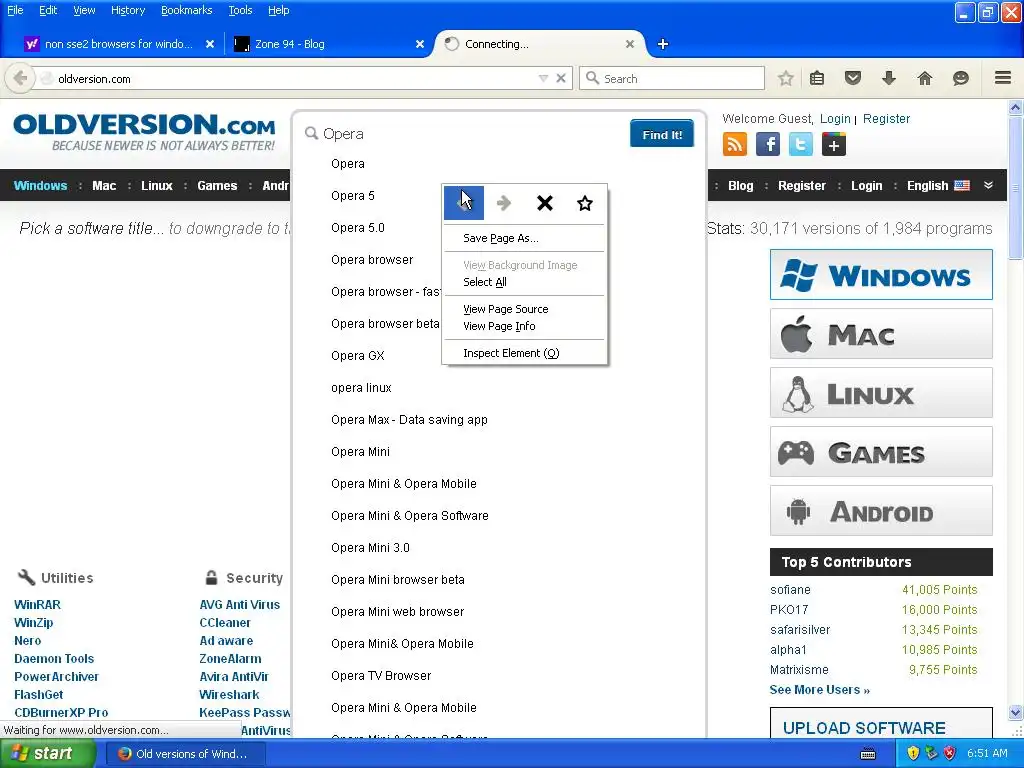Viewport: 1024px width, 768px height.
Task: Click the oldversion.com address bar
Action: pyautogui.click(x=287, y=78)
